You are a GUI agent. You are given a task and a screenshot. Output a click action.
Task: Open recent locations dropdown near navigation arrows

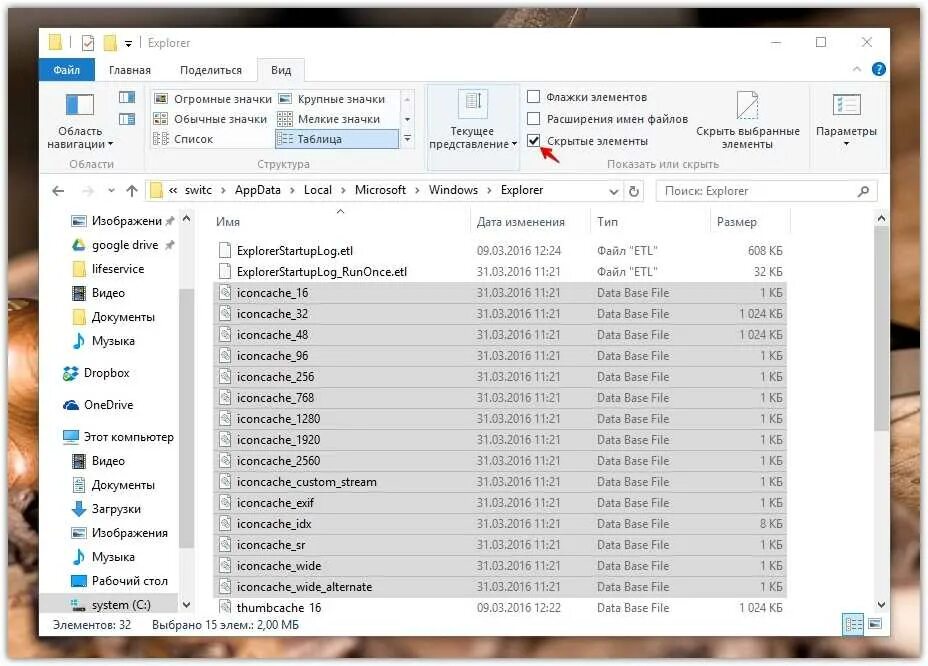pos(111,191)
